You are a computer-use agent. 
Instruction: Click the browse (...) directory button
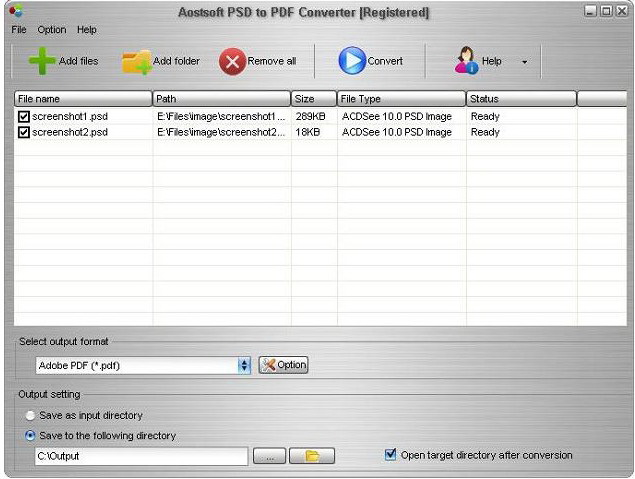click(269, 456)
